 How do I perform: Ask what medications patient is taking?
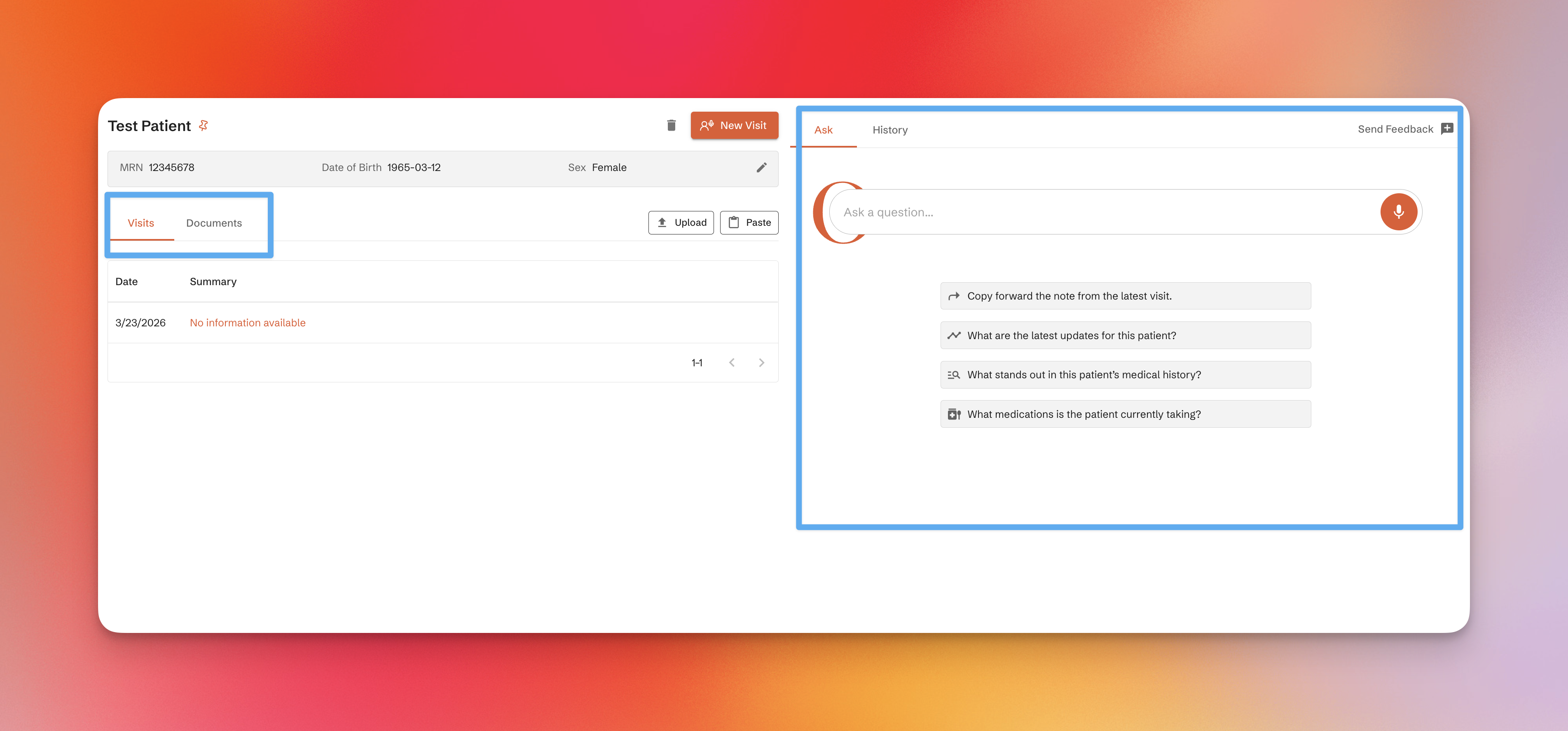1125,415
